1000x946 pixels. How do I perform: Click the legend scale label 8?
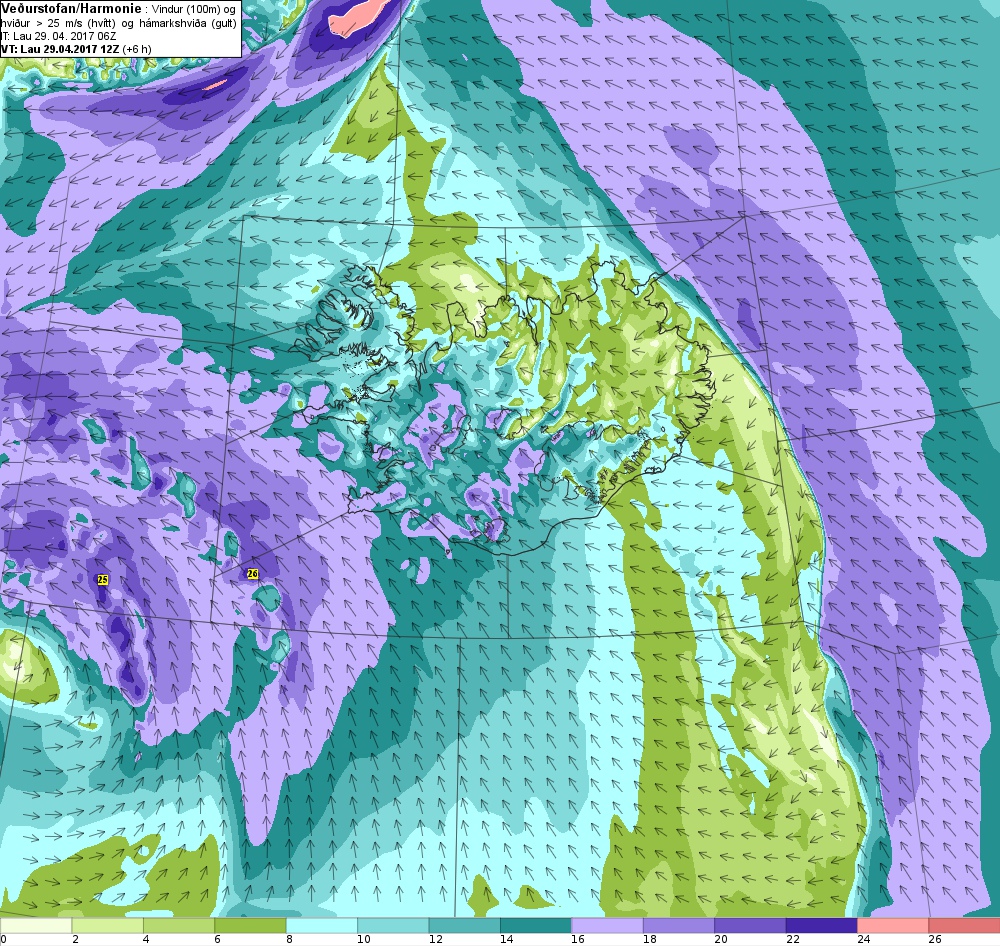pos(289,939)
